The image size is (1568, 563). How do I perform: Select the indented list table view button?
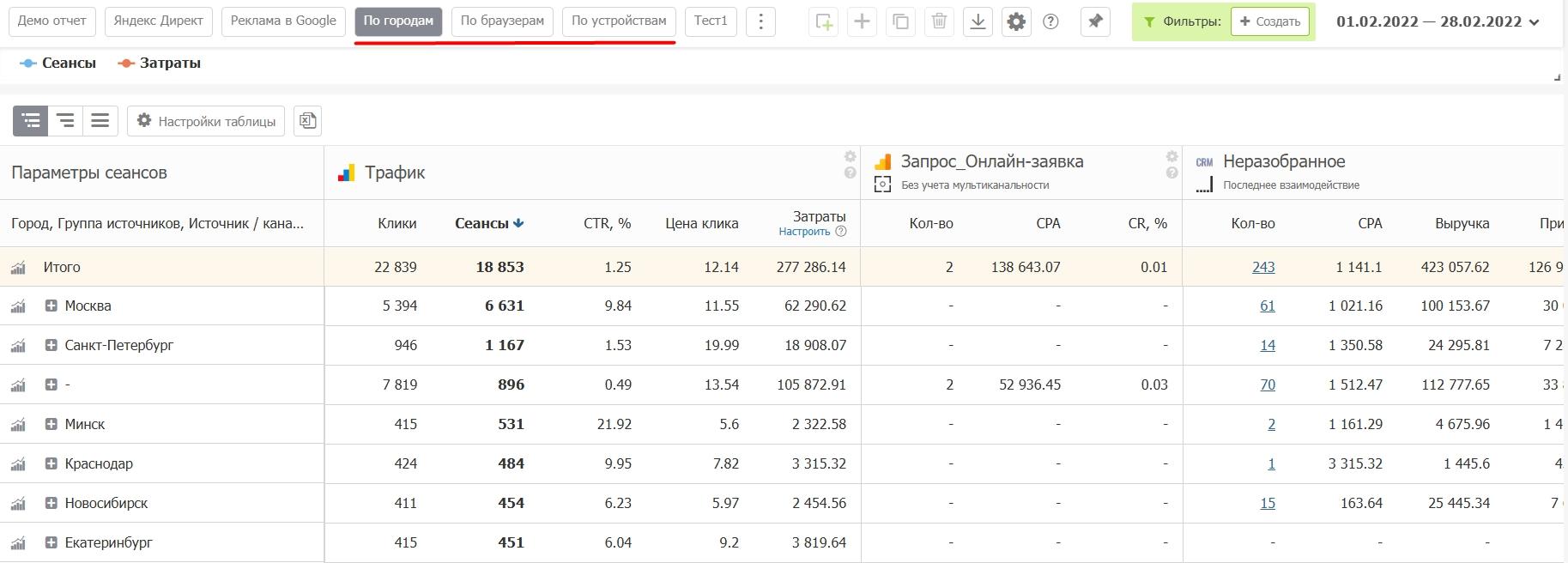coord(65,121)
